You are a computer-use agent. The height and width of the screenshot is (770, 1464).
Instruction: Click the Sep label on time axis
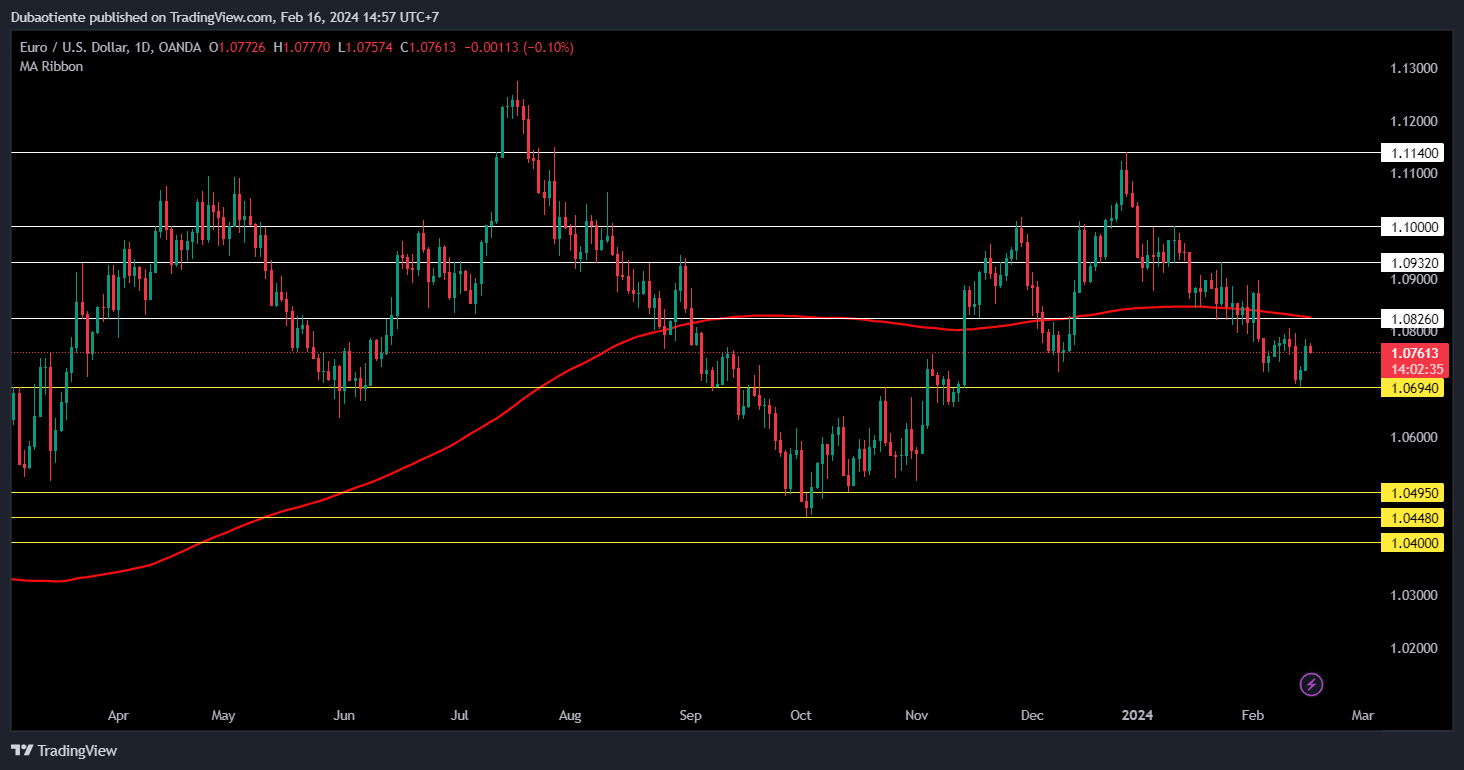[x=690, y=716]
